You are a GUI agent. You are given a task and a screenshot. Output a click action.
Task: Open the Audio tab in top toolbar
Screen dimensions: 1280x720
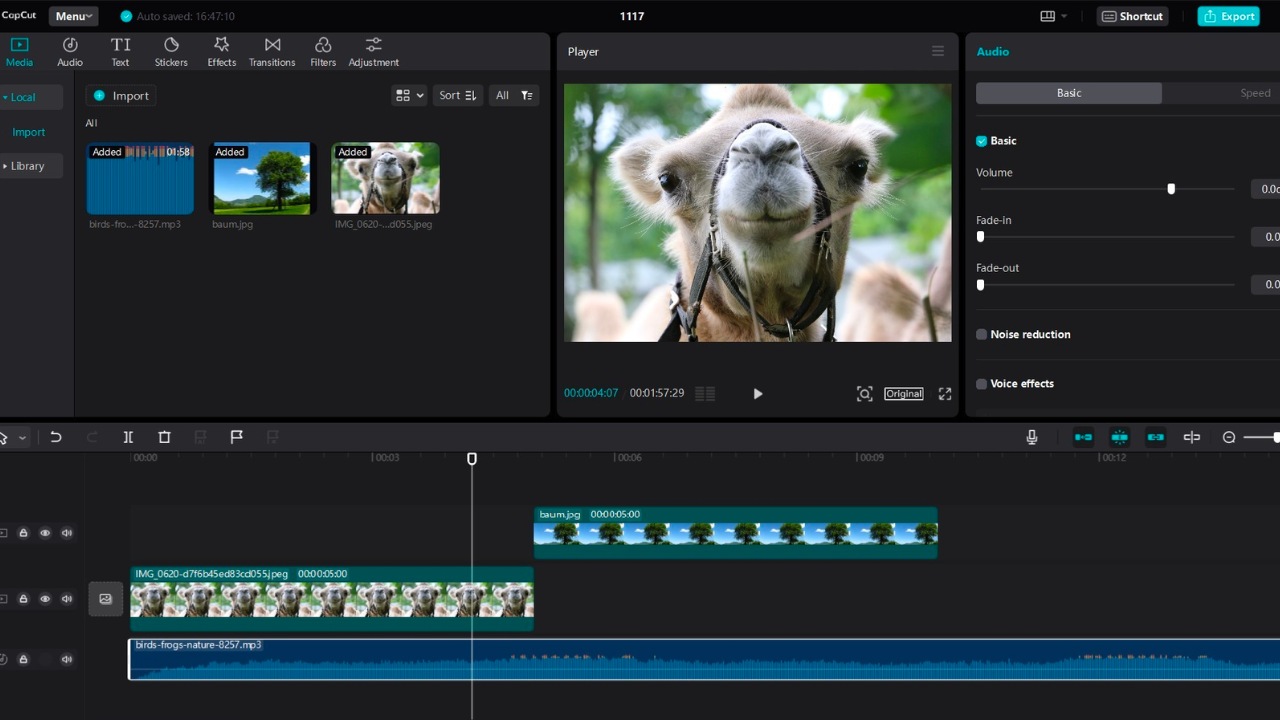(x=70, y=52)
